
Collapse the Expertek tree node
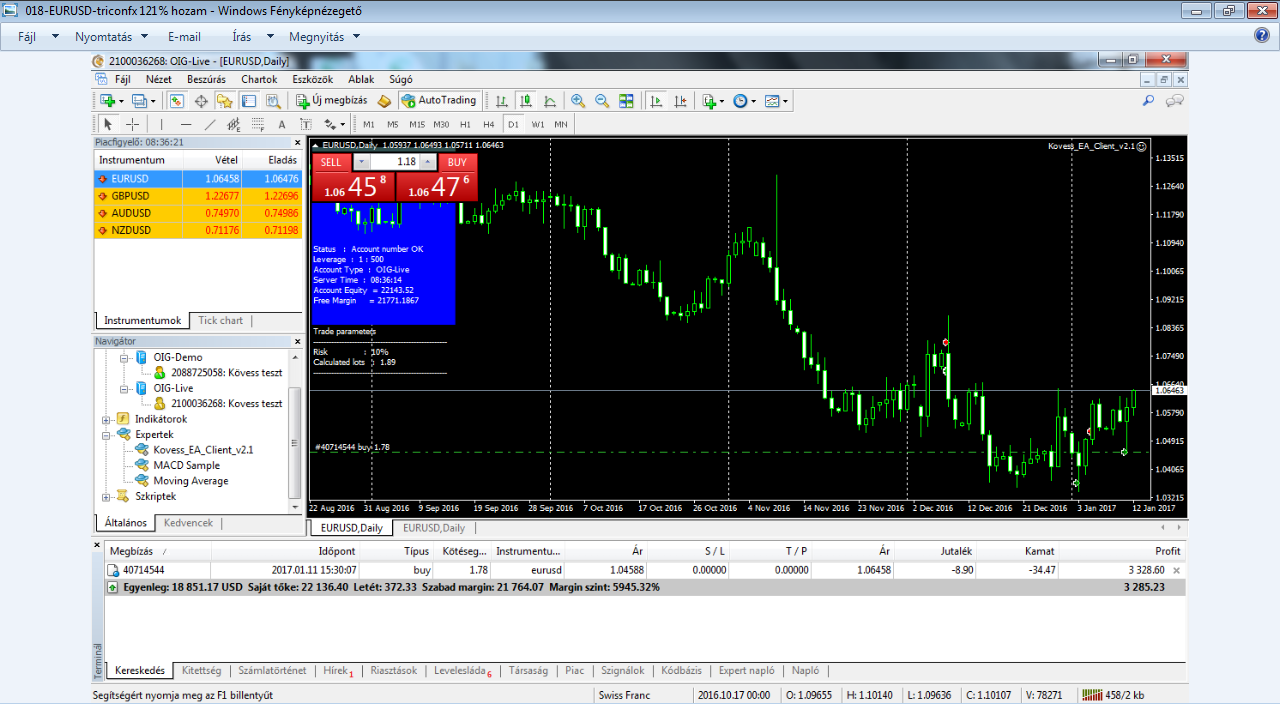pos(107,435)
